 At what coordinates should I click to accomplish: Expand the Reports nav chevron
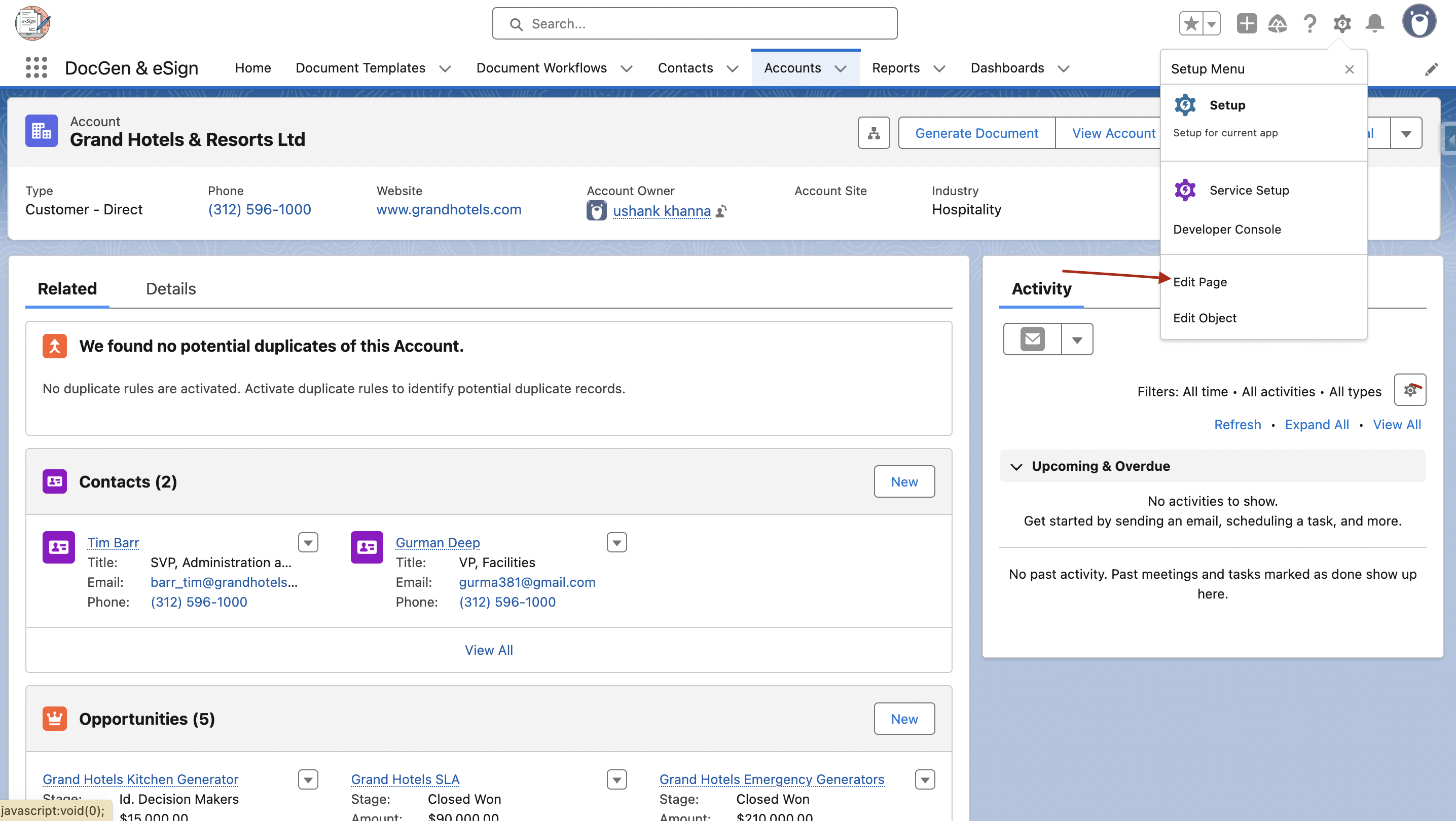click(939, 68)
